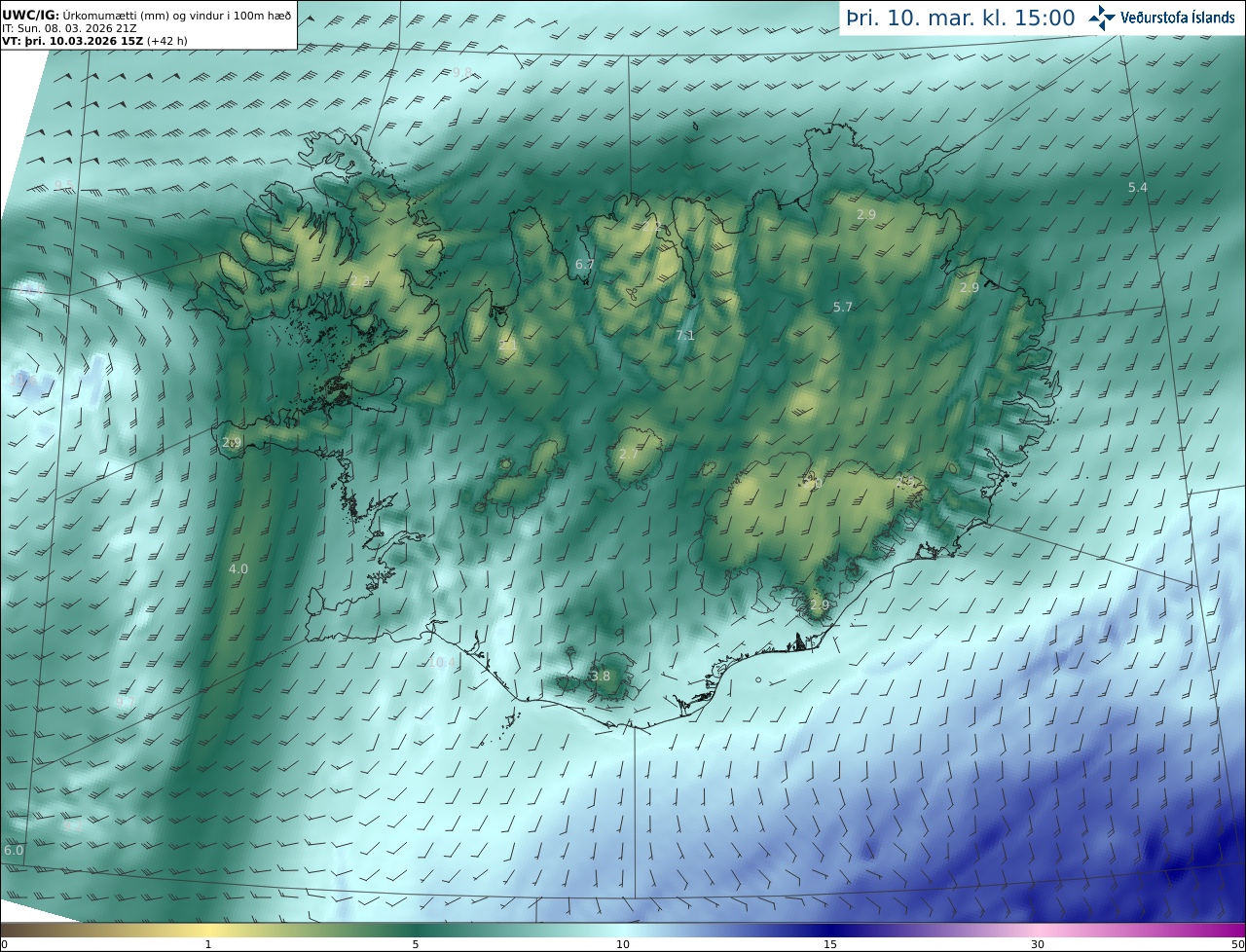Click the 6.7 value label on the map
Viewport: 1246px width, 952px height.
point(584,265)
